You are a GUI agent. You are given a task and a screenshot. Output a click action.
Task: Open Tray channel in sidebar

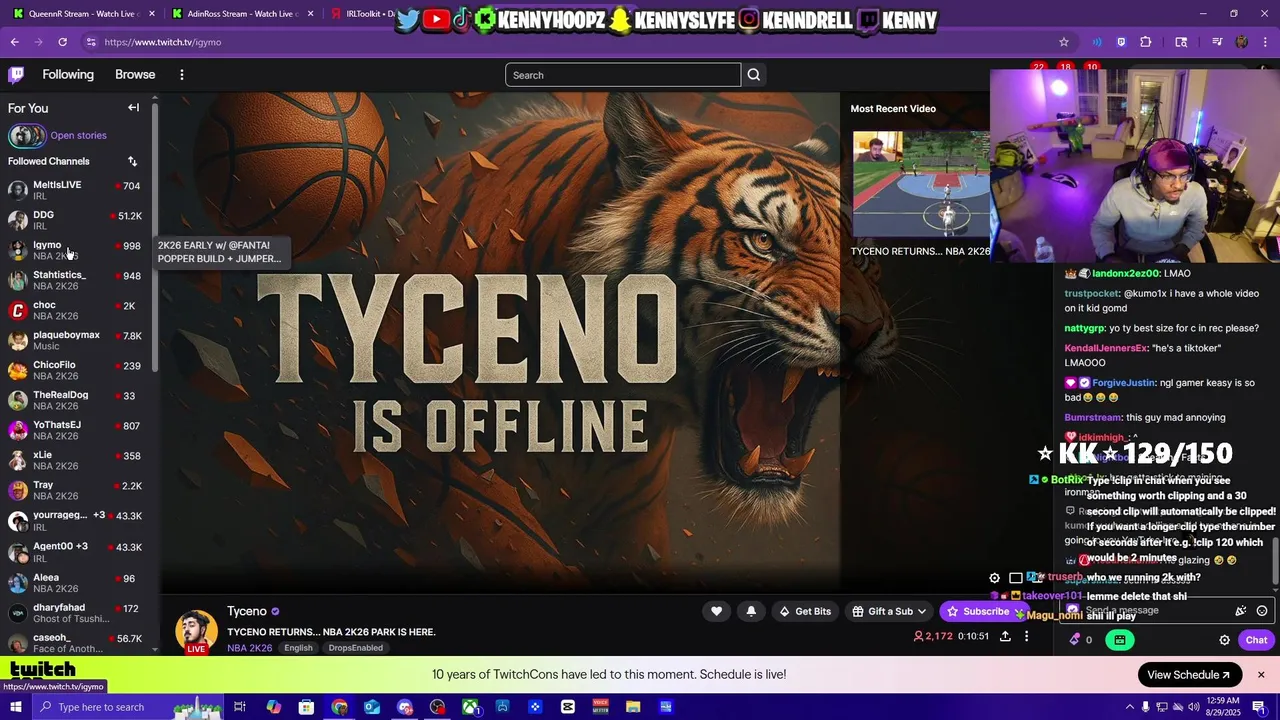(75, 490)
